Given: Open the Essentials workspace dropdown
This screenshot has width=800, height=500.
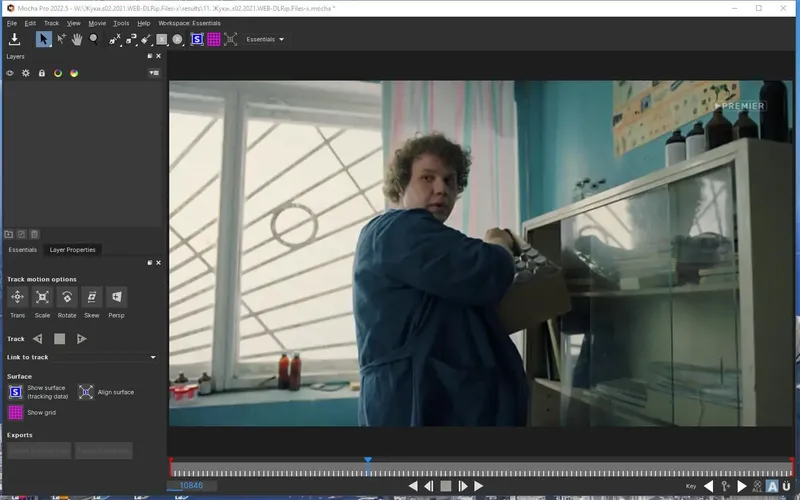Looking at the screenshot, I should pyautogui.click(x=265, y=39).
